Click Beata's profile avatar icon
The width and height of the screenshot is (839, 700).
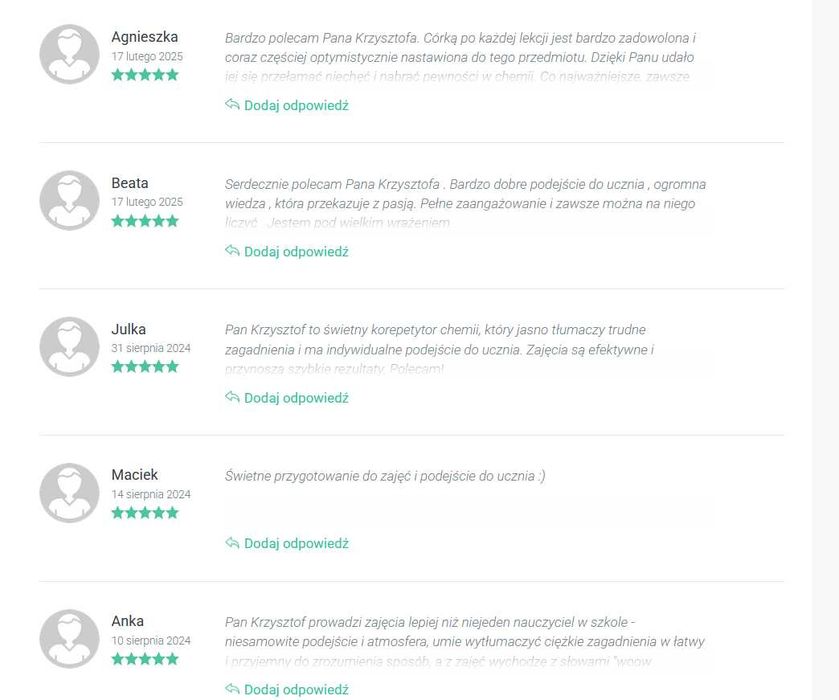[69, 200]
